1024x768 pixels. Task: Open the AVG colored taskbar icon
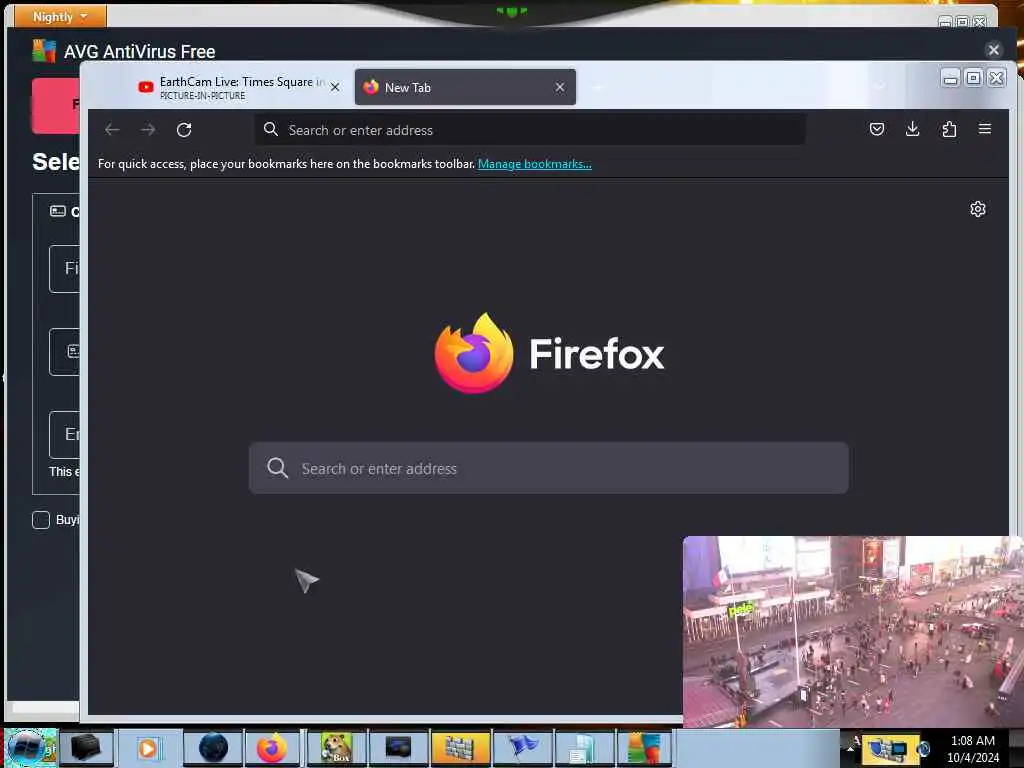(x=644, y=748)
